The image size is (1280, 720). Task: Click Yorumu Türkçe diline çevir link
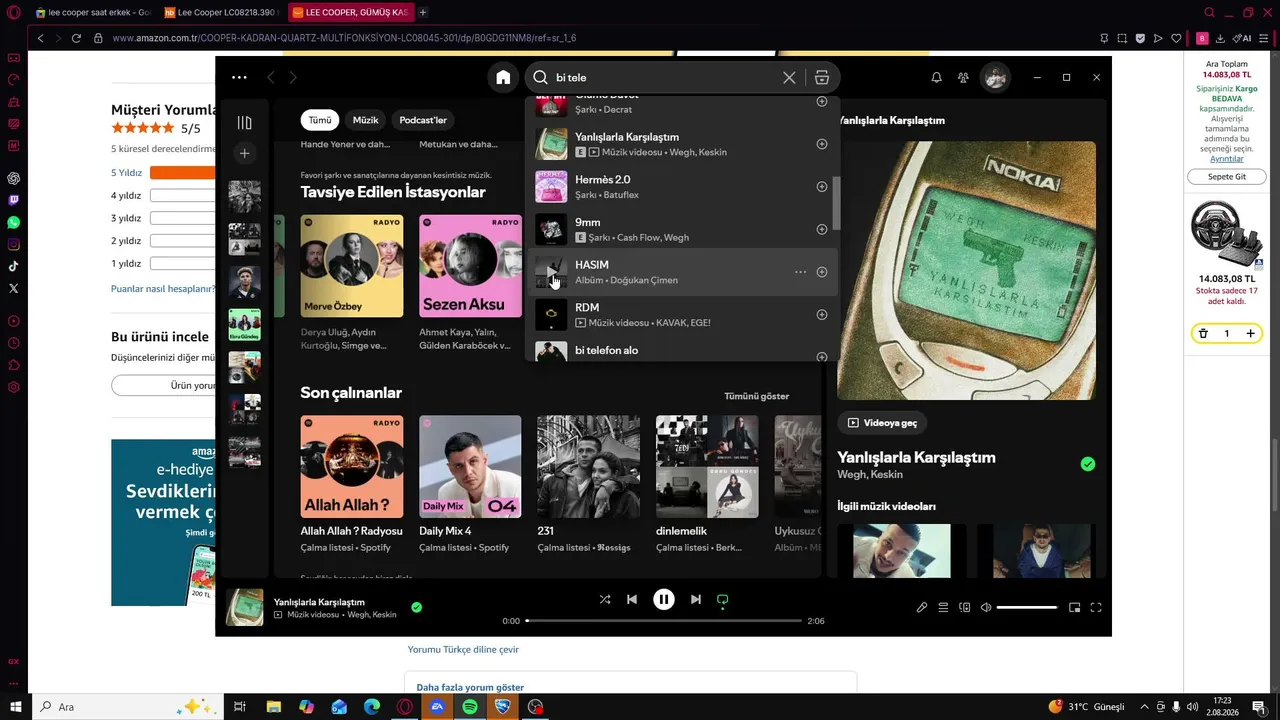pos(463,649)
